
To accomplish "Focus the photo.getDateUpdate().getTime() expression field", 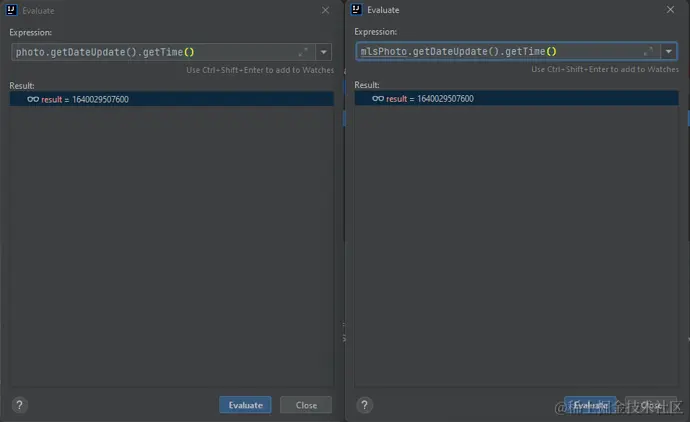I will (163, 52).
